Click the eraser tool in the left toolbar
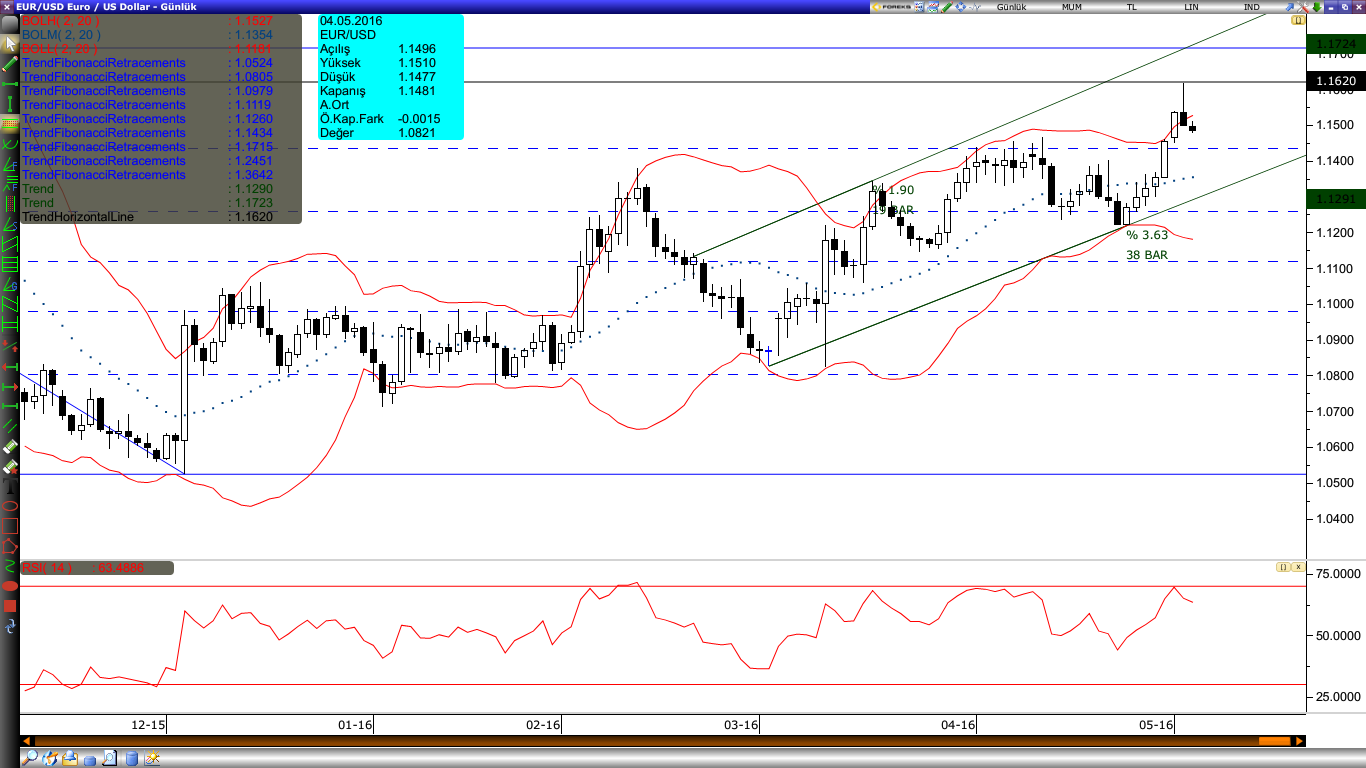Screen dimensions: 1366x768 click(10, 445)
